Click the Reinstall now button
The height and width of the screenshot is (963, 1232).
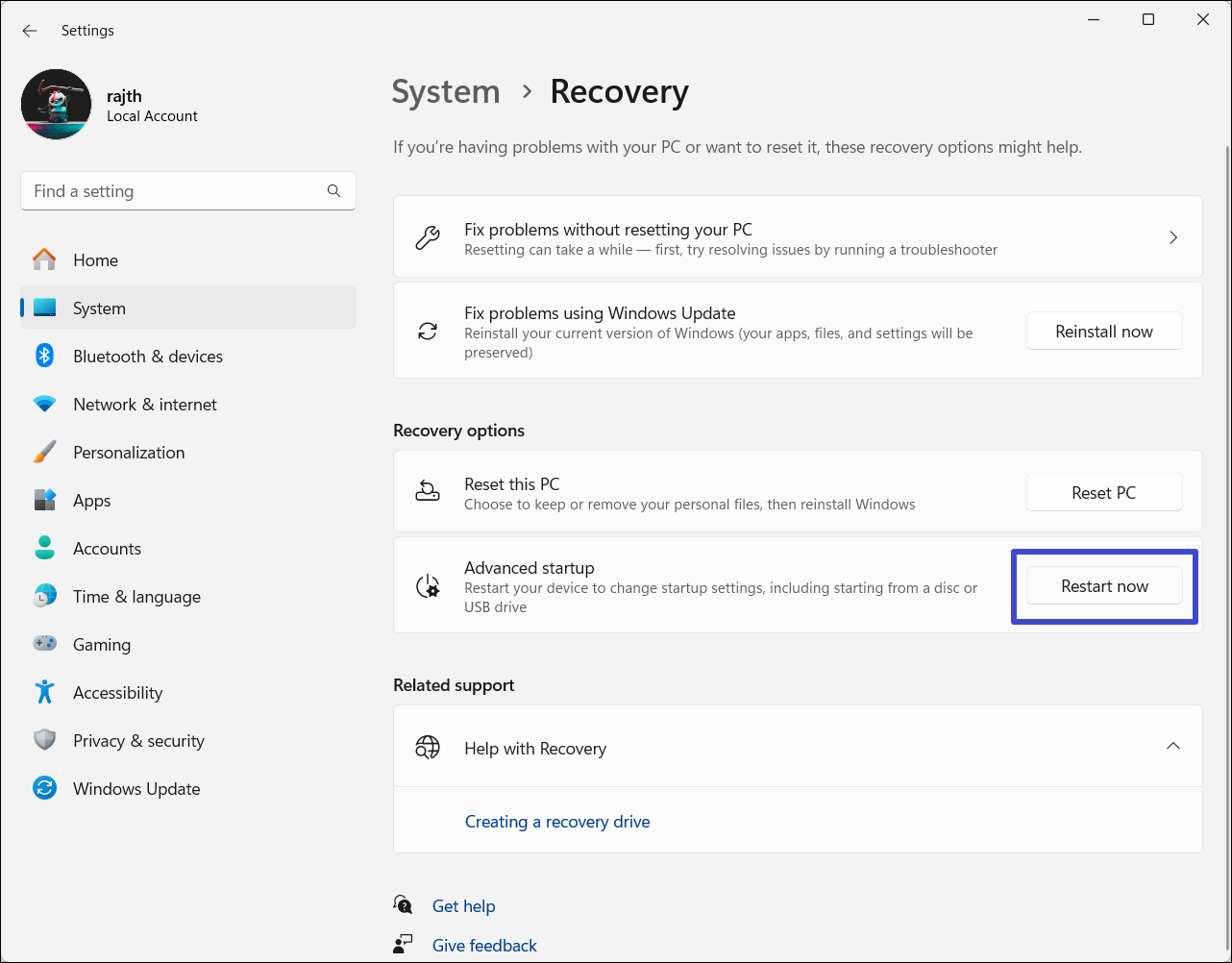[x=1104, y=332]
